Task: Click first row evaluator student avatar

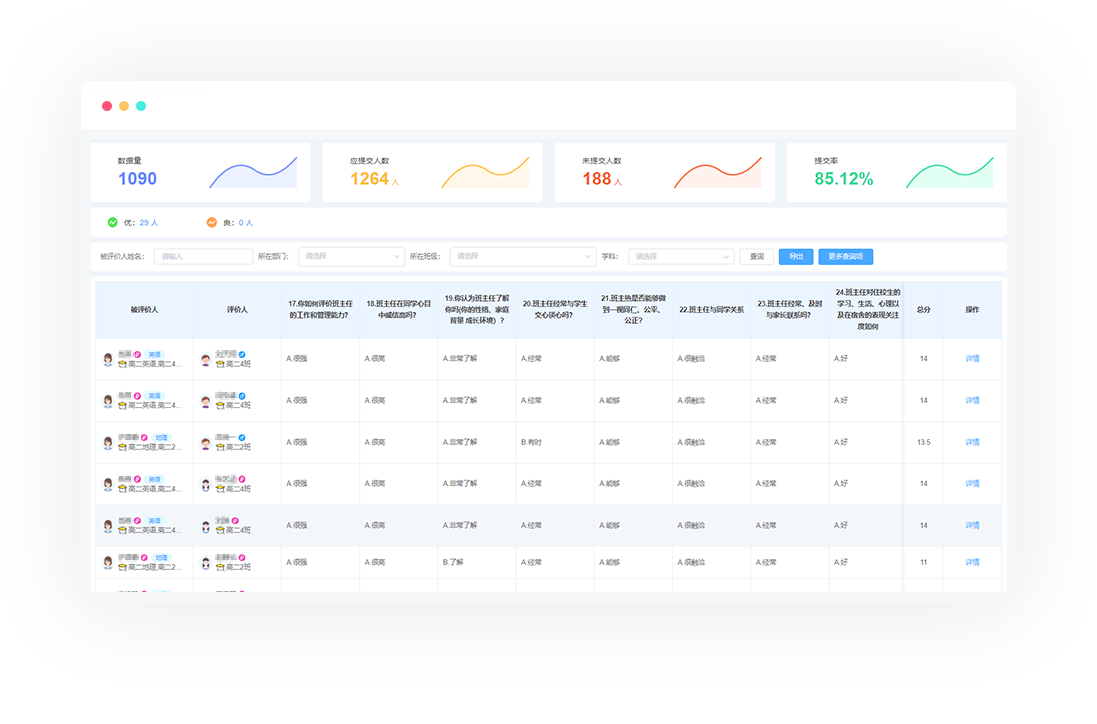Action: pyautogui.click(x=206, y=359)
